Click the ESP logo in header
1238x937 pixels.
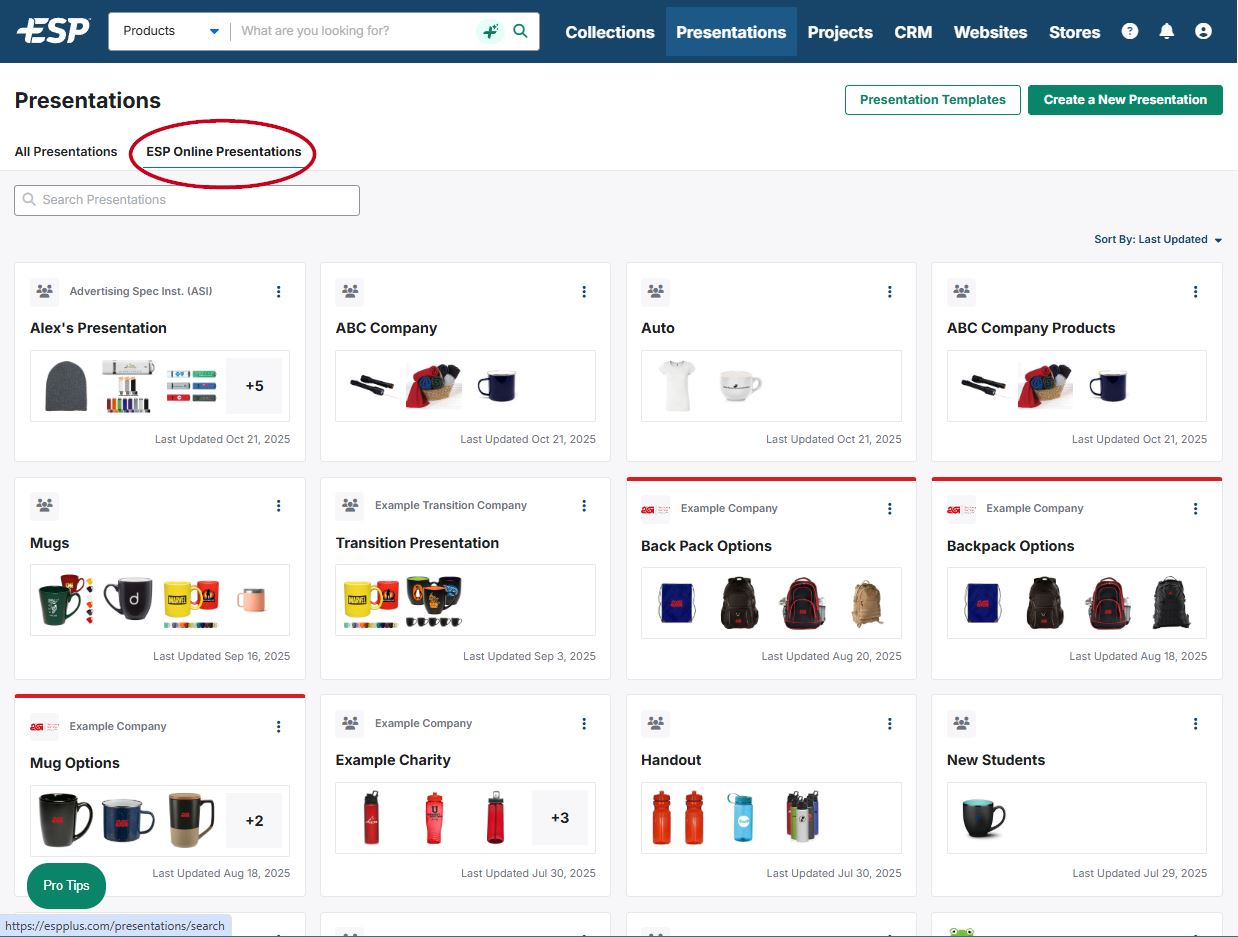[x=53, y=31]
